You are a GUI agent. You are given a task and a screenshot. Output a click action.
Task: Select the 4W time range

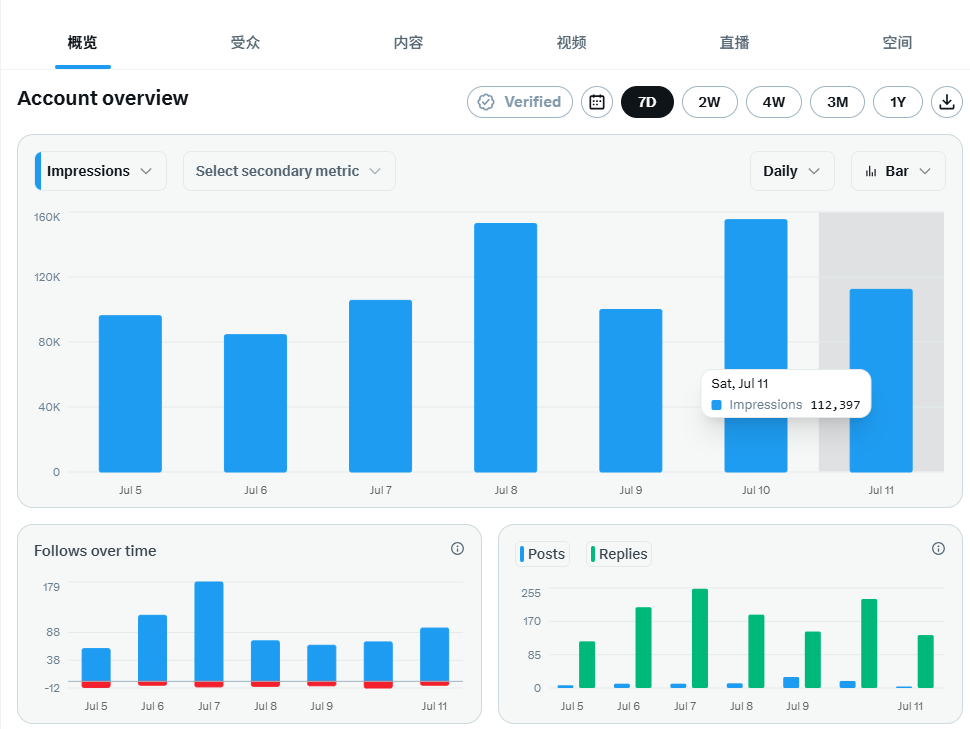pos(773,102)
